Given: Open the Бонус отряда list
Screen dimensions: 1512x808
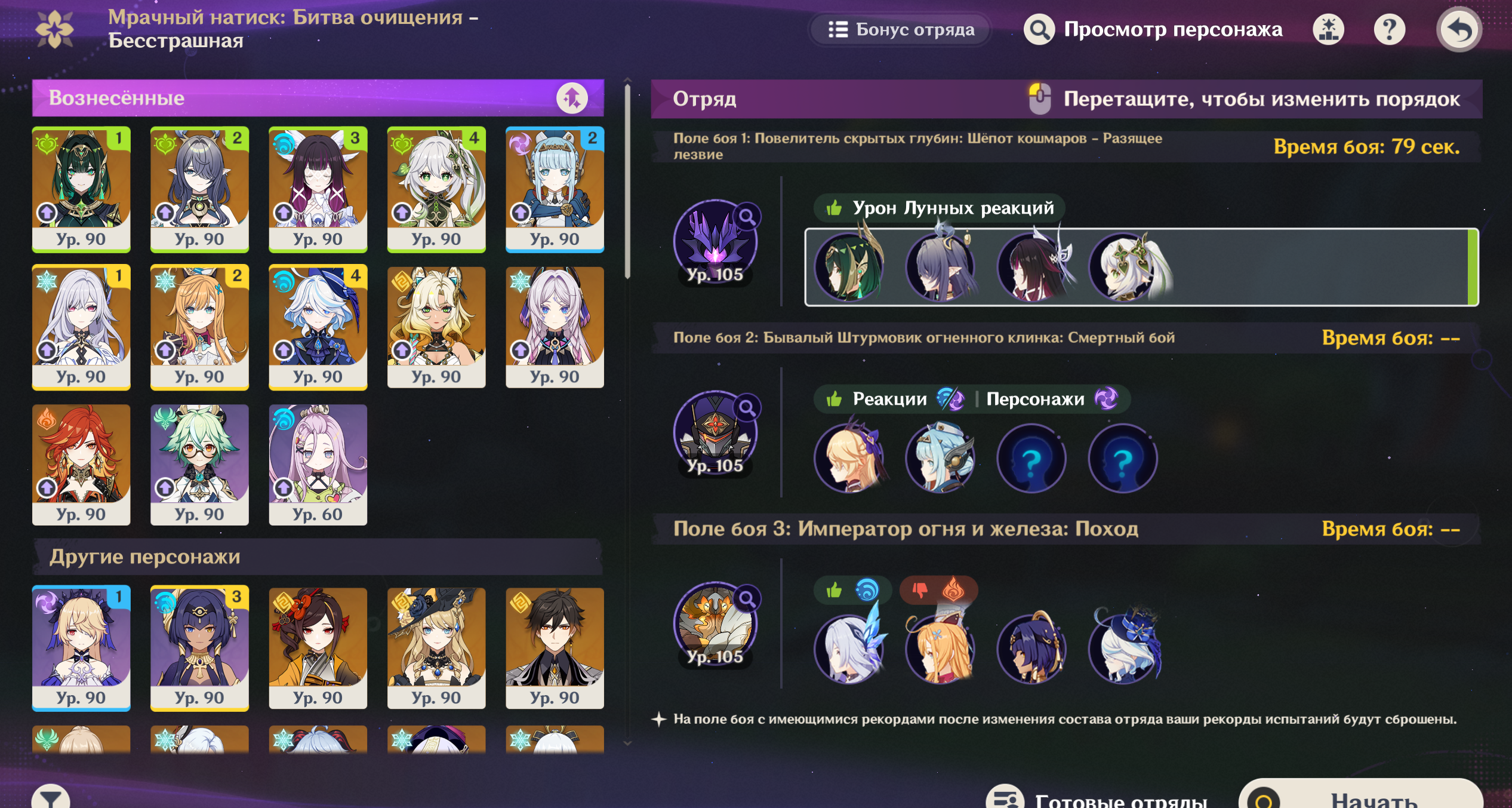Looking at the screenshot, I should [x=901, y=29].
